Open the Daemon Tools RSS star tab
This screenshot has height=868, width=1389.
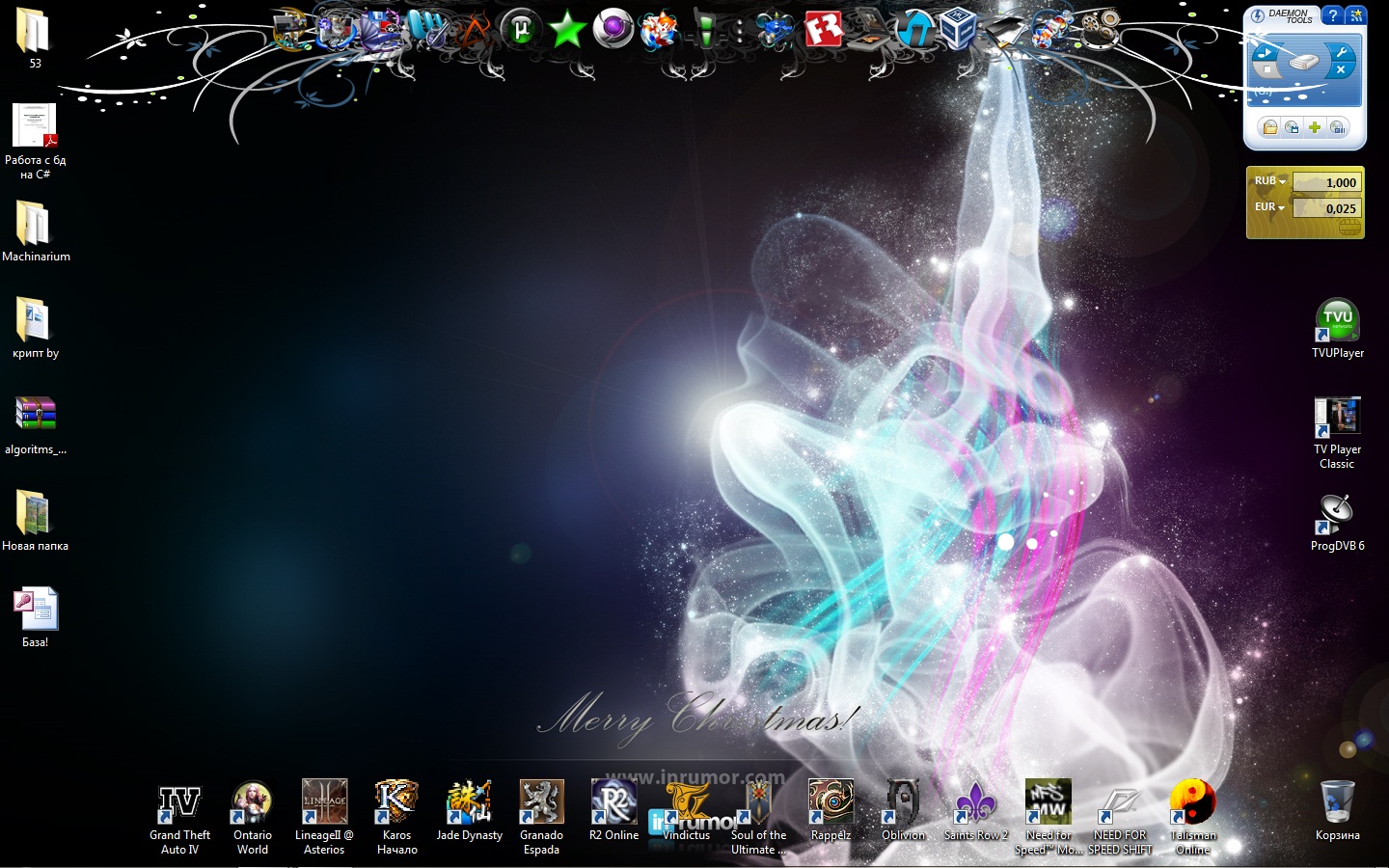1356,15
